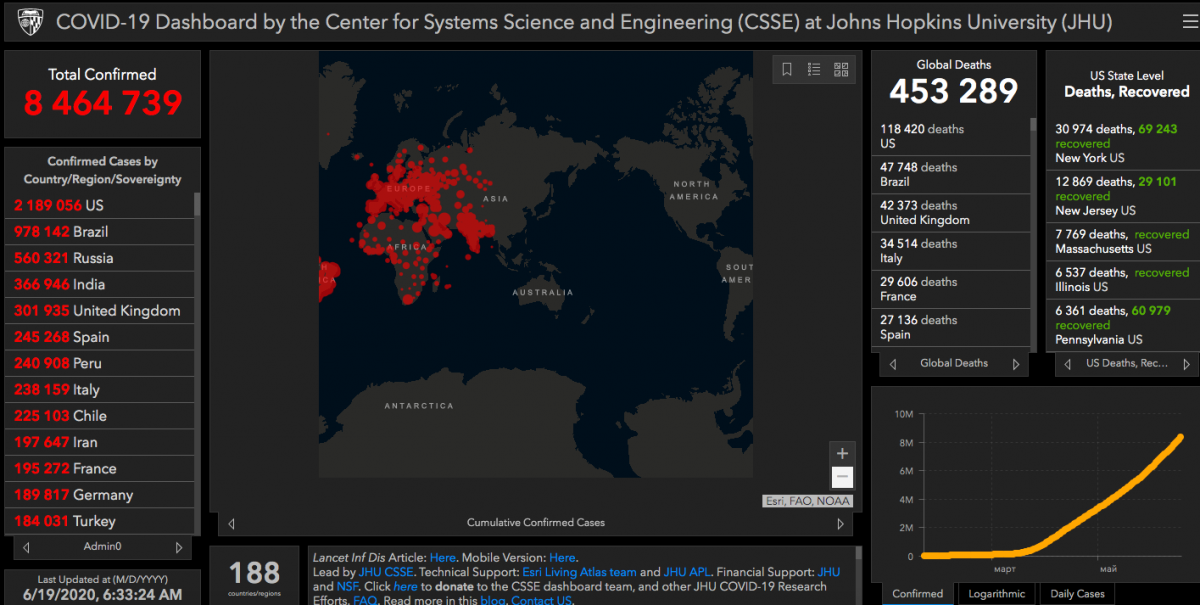The image size is (1200, 605).
Task: Select New Jersey US deaths entry
Action: pyautogui.click(x=1122, y=196)
